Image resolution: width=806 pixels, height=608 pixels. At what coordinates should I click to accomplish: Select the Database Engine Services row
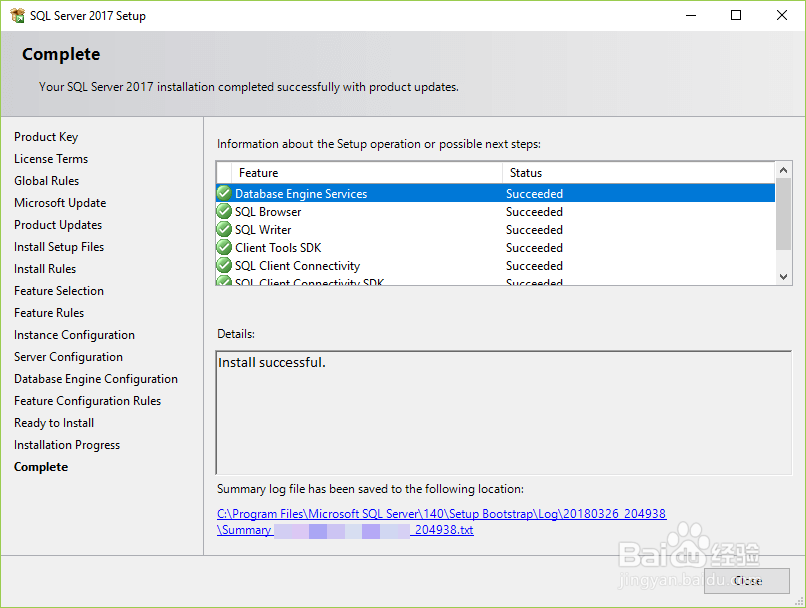coord(496,193)
